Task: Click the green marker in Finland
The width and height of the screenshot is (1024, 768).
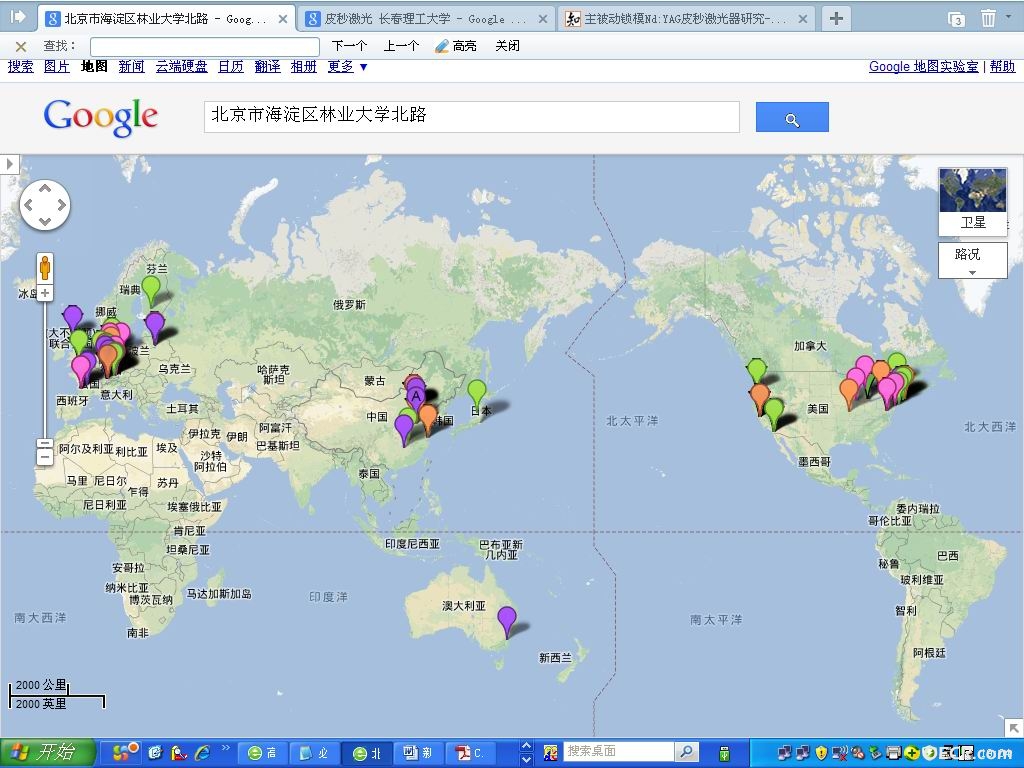Action: [x=151, y=288]
